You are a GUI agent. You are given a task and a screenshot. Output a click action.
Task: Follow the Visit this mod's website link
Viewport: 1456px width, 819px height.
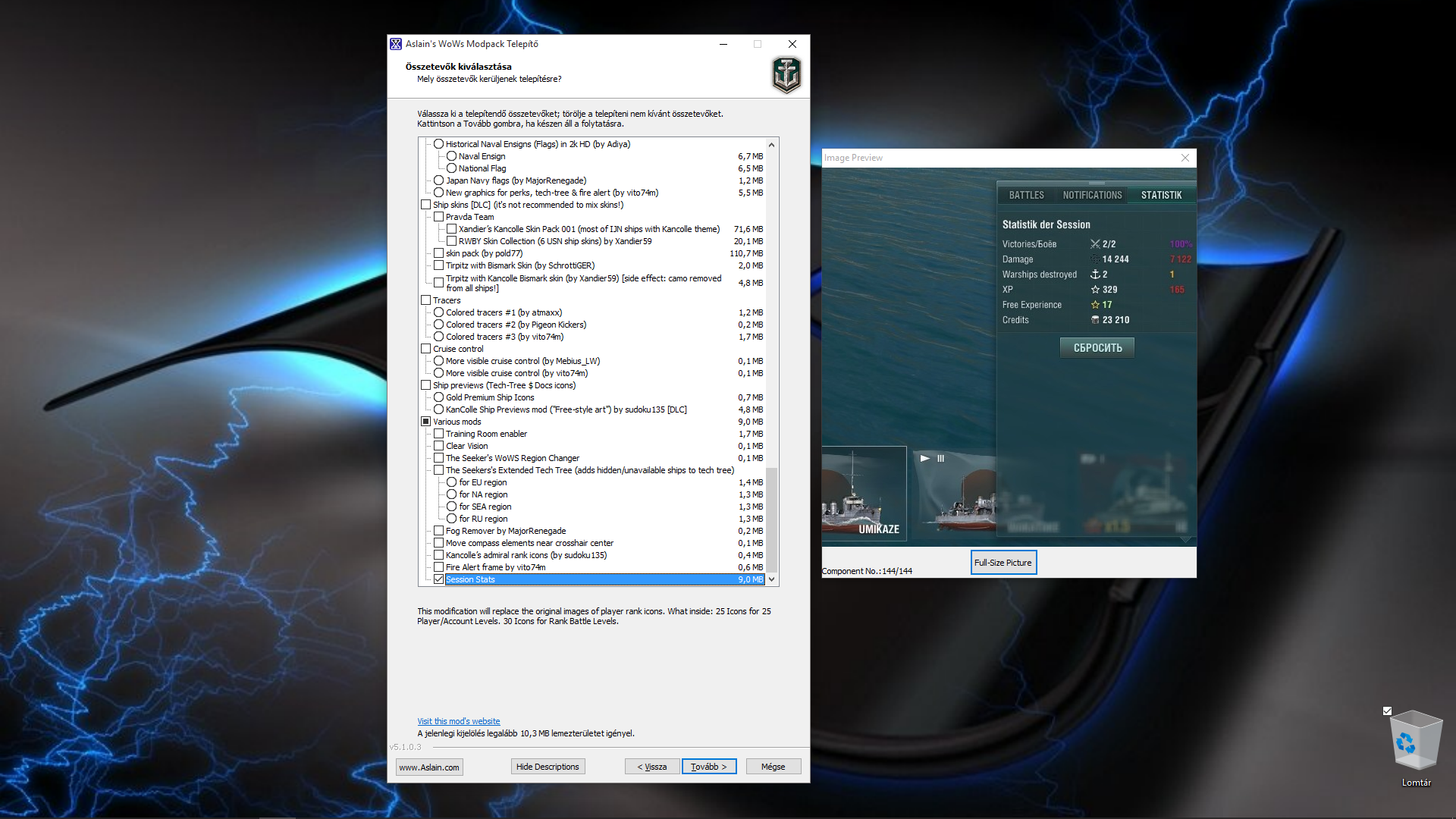pos(459,721)
